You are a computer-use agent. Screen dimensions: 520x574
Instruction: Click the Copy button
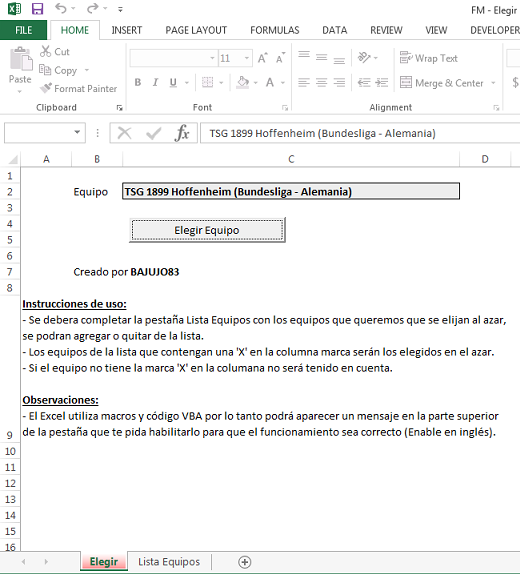(58, 70)
